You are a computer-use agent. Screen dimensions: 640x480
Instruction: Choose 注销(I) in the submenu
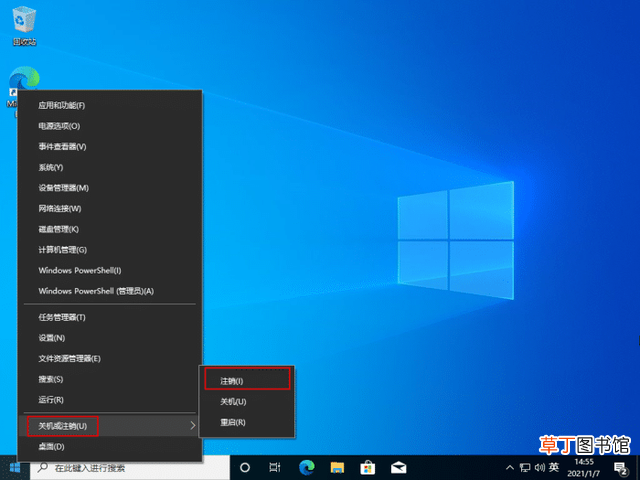(x=247, y=381)
